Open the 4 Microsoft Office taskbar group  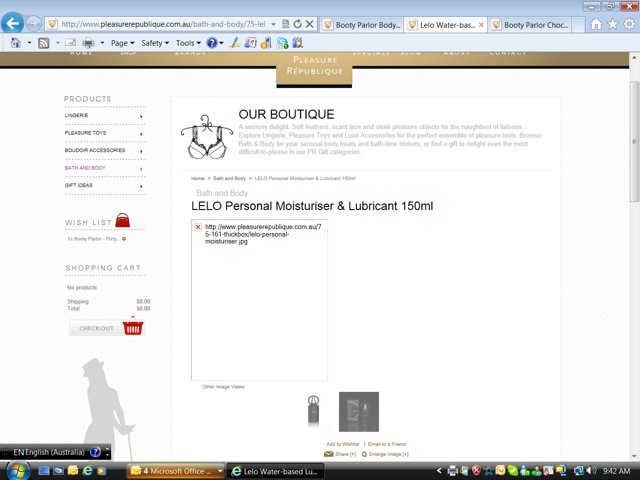pyautogui.click(x=176, y=471)
